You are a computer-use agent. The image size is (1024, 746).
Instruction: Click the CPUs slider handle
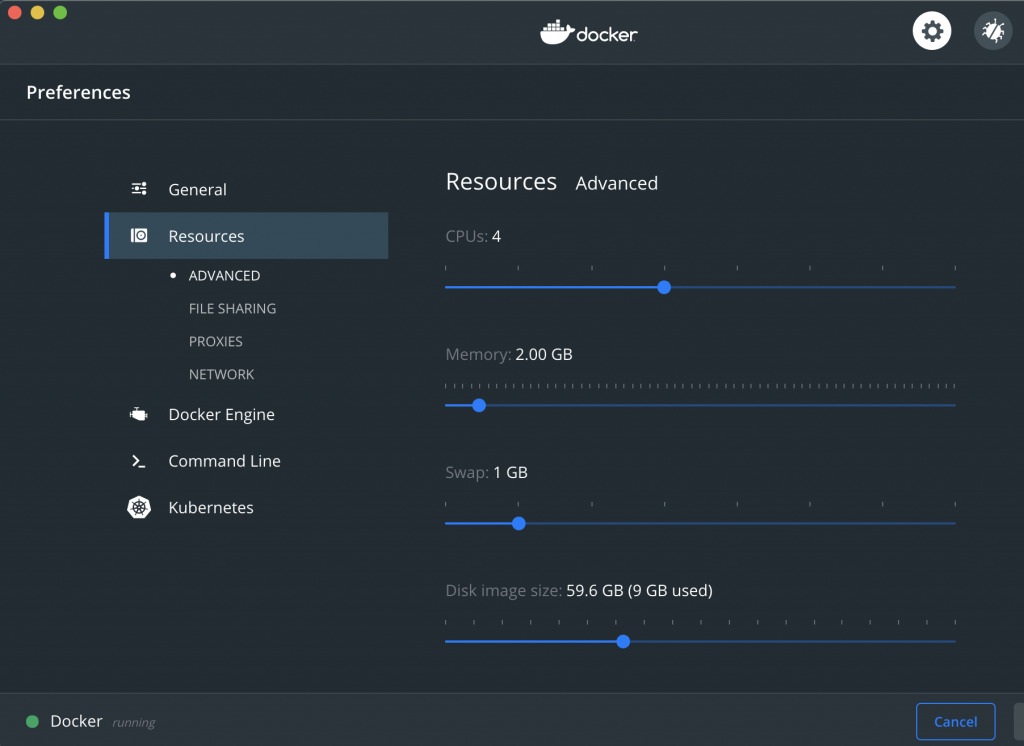click(664, 287)
